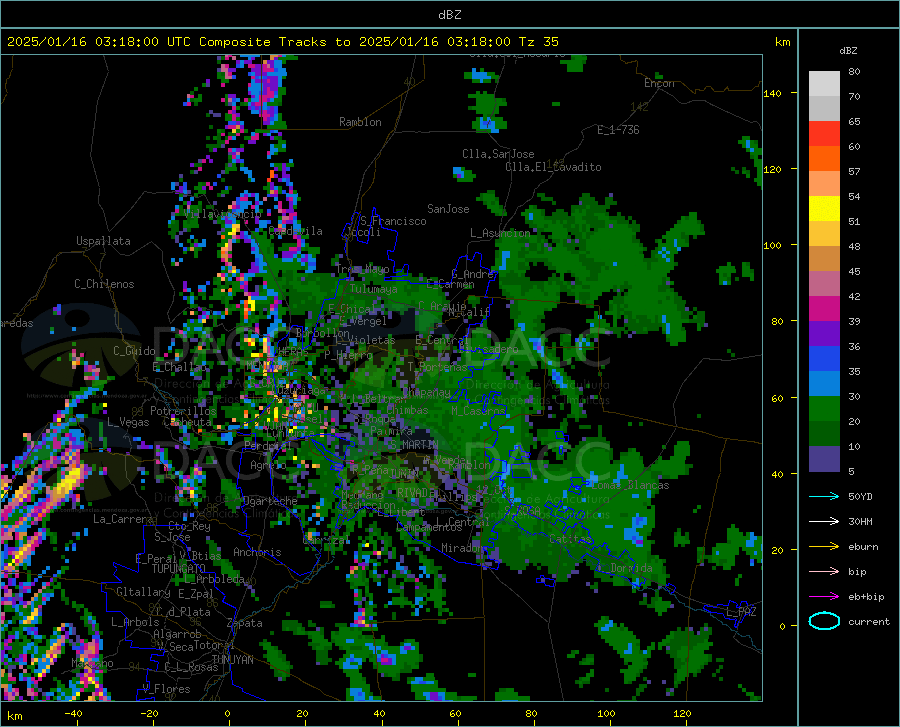Click the SanJose place label

click(x=448, y=209)
